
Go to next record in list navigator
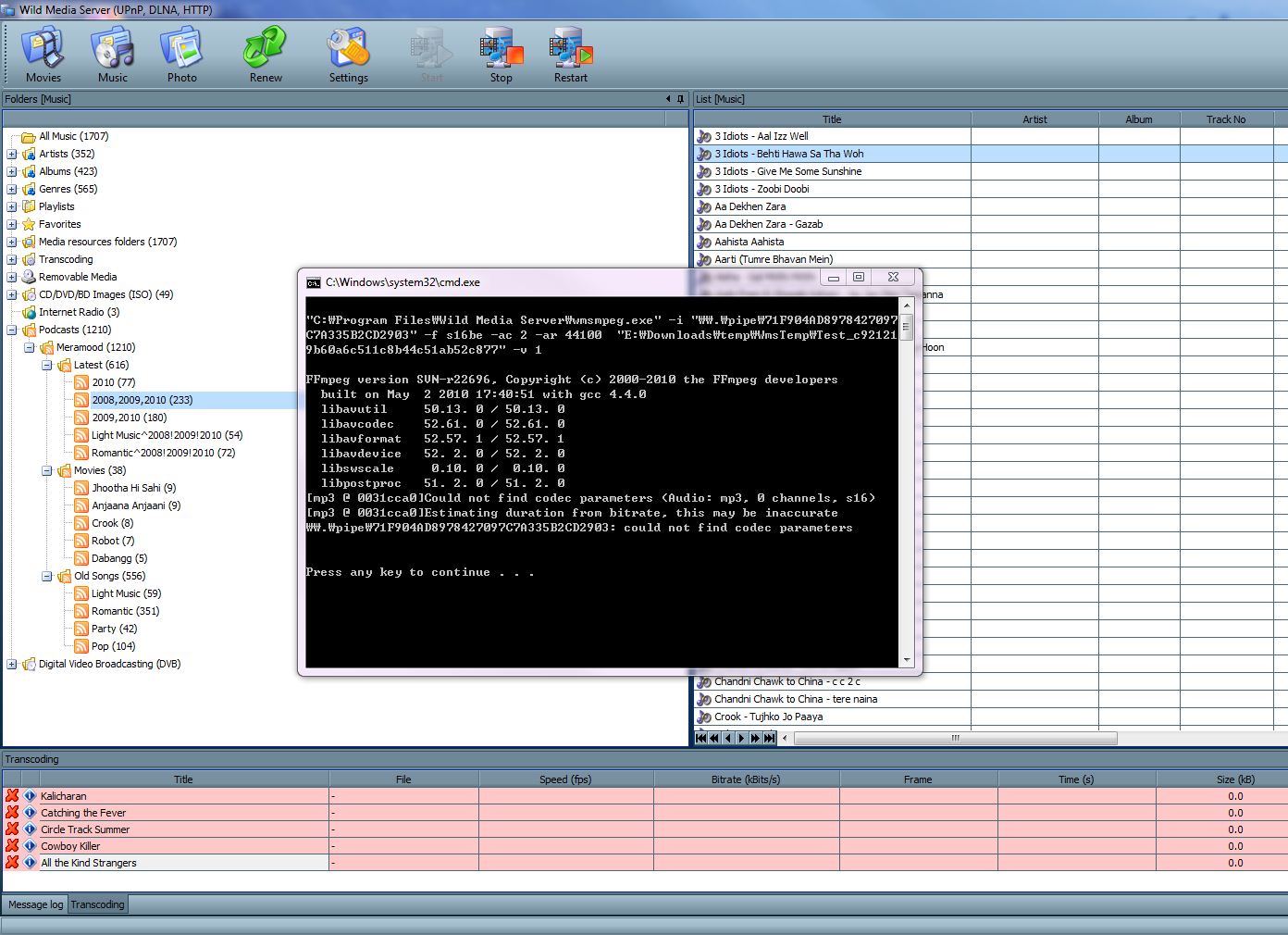coord(742,738)
